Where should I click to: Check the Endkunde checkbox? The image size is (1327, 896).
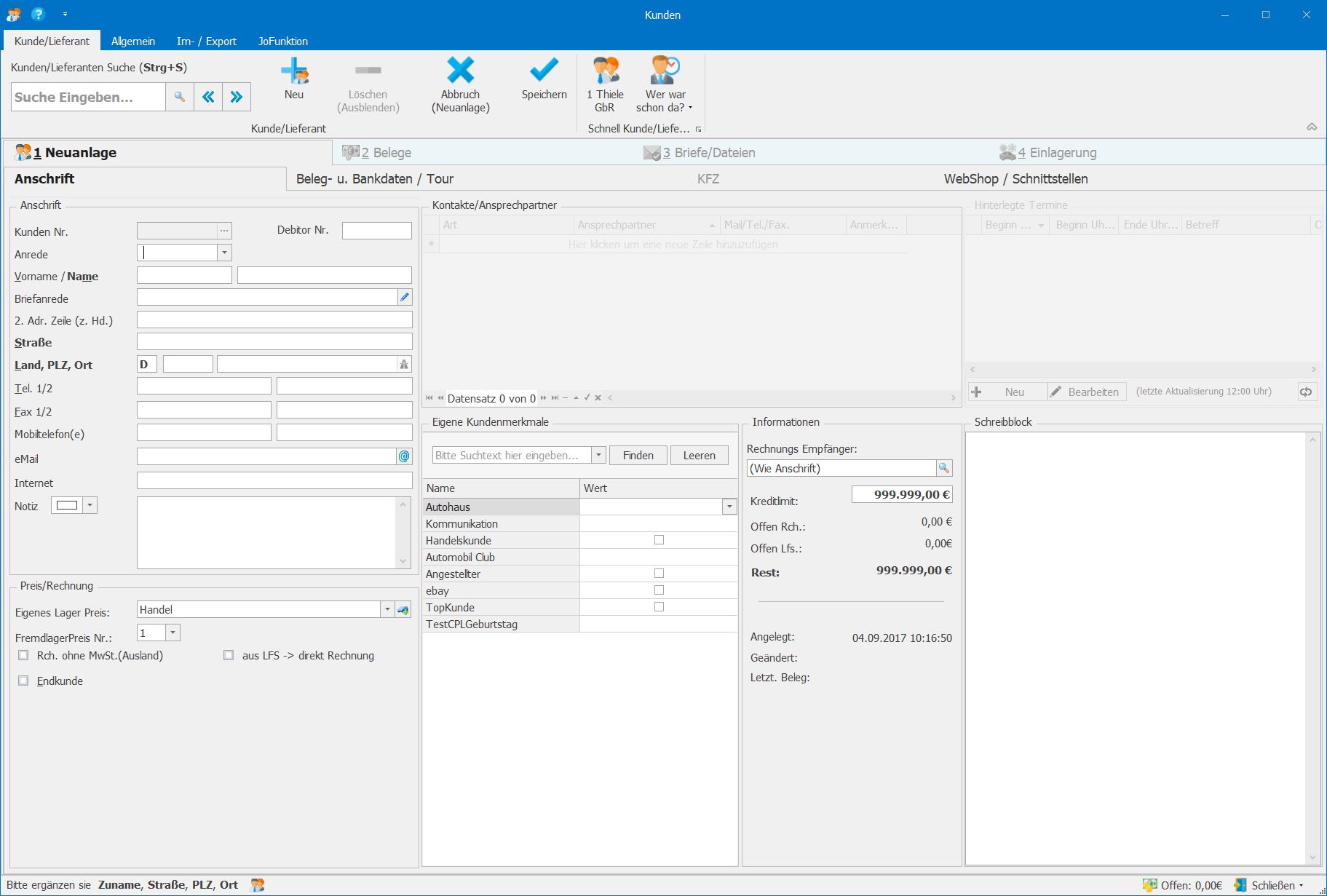[x=23, y=681]
